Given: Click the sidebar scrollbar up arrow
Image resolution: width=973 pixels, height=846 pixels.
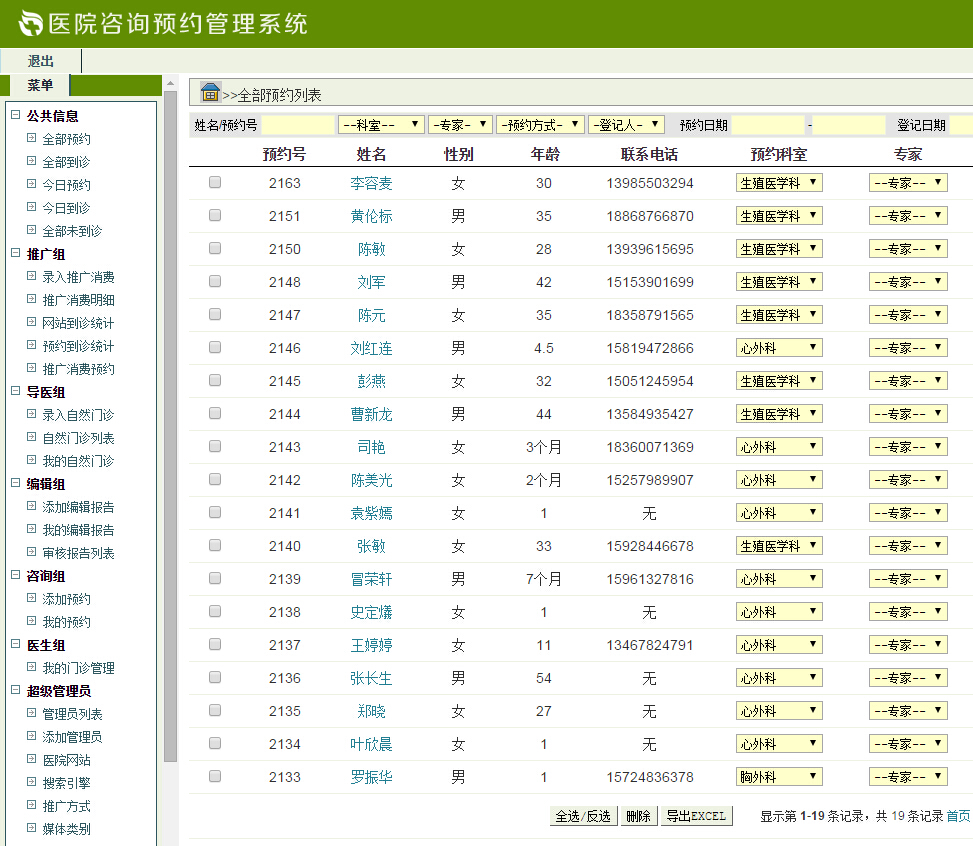Looking at the screenshot, I should (x=170, y=83).
